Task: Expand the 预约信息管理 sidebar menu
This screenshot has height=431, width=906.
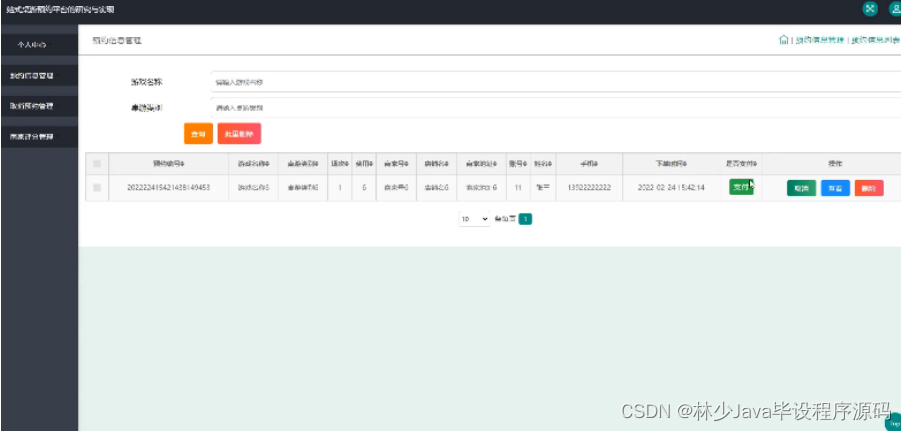Action: [x=39, y=76]
